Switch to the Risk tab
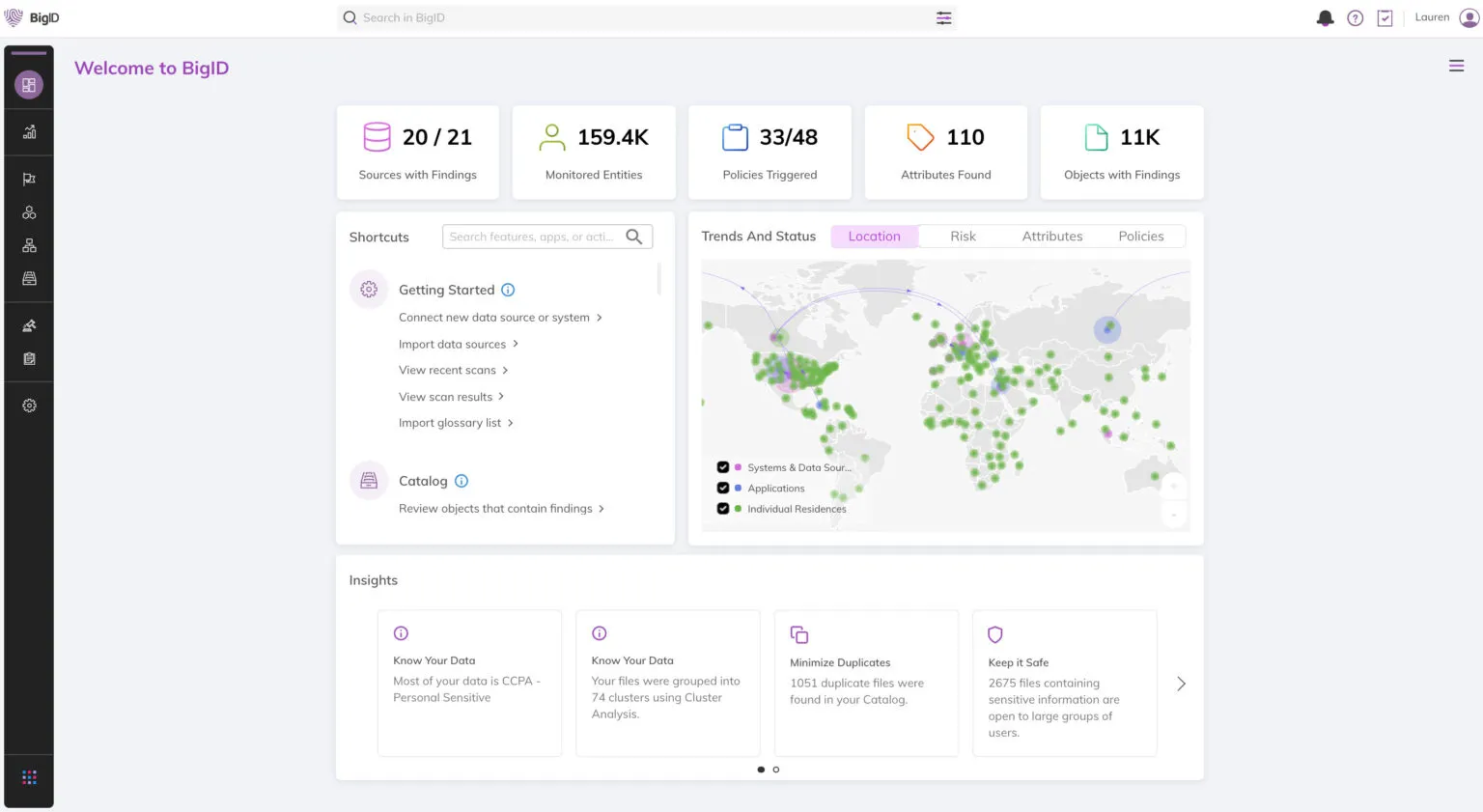1483x812 pixels. [x=963, y=237]
